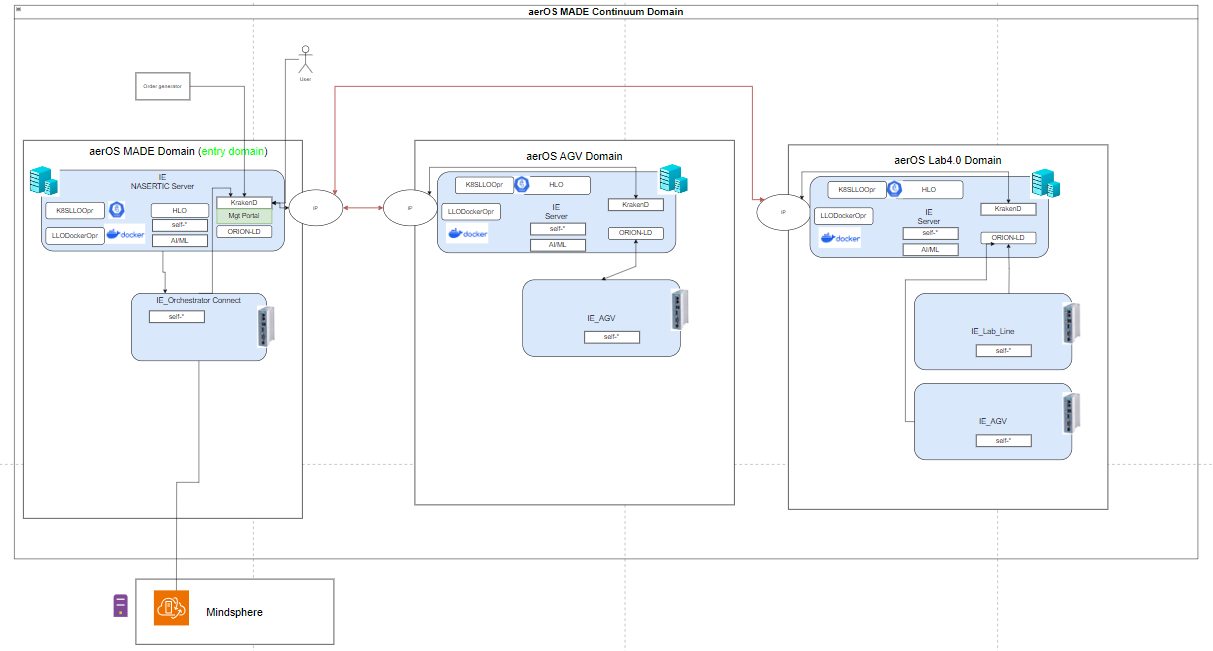Select Kubernetes icon in AGV Domain server
The image size is (1213, 651).
[x=521, y=185]
